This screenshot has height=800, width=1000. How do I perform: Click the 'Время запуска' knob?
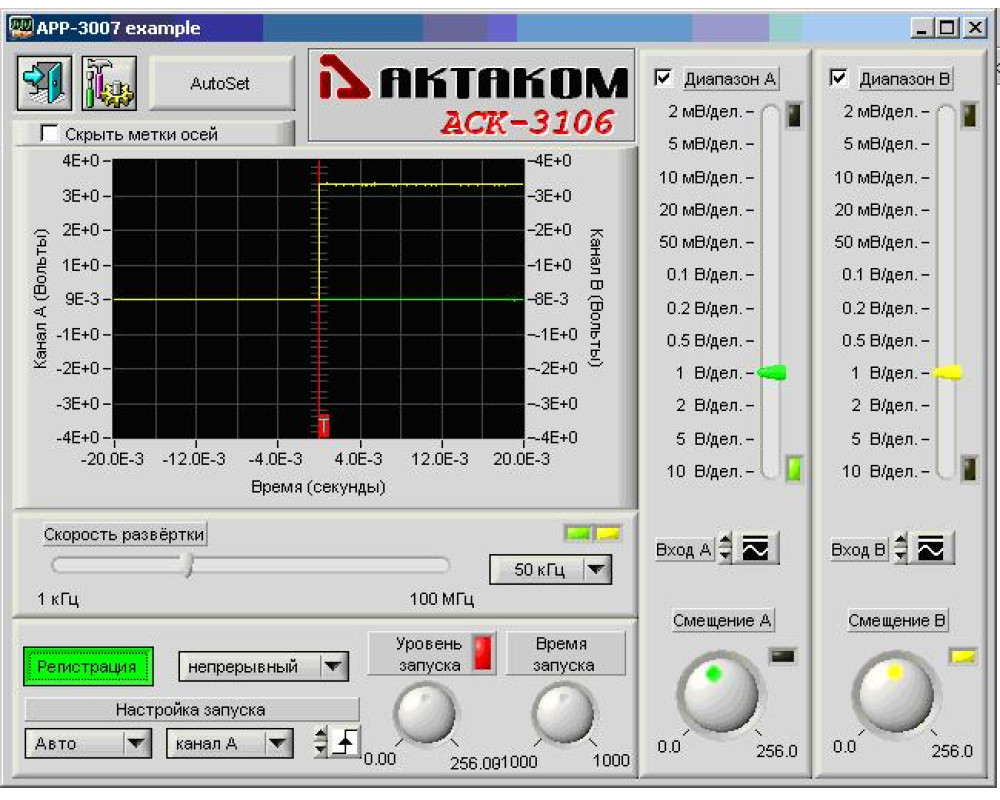pyautogui.click(x=564, y=713)
